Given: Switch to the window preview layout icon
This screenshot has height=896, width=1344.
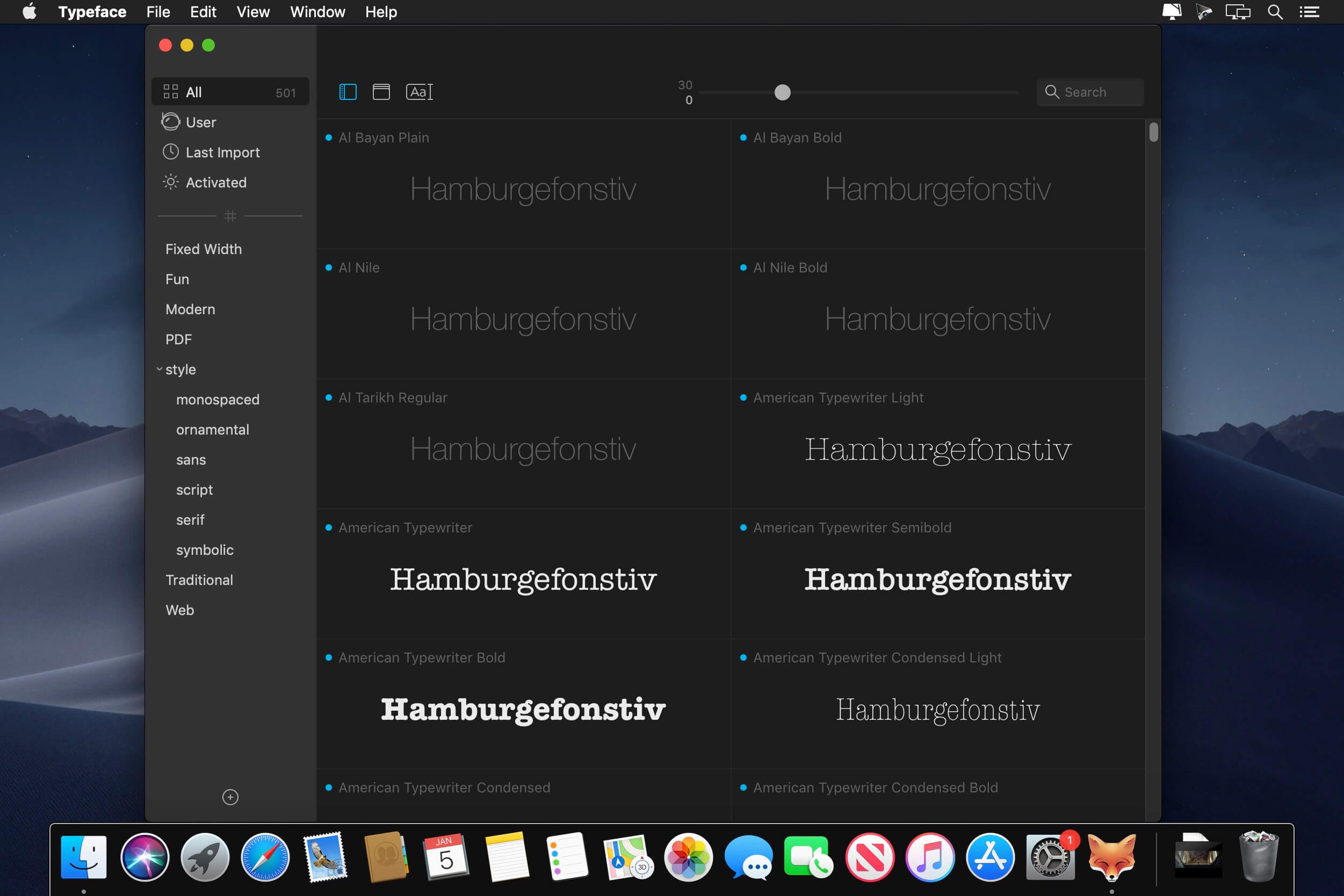Looking at the screenshot, I should (381, 92).
